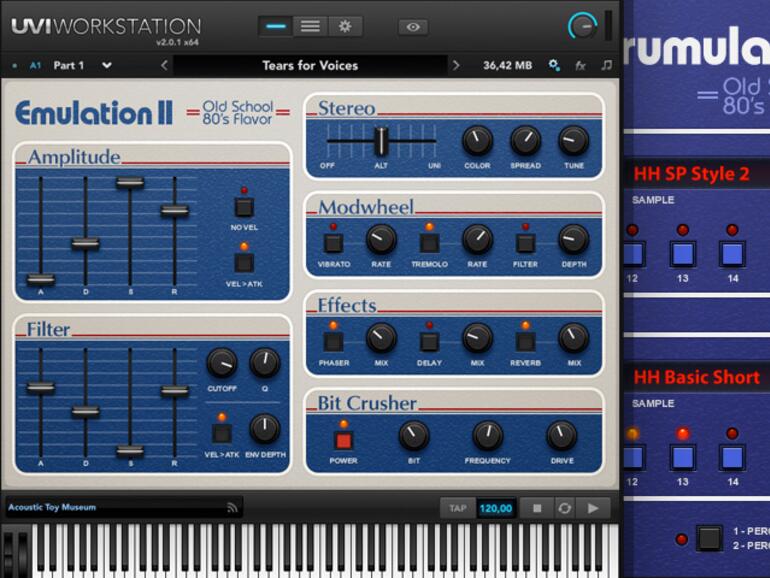Toggle the DELAY effect button

pos(429,342)
